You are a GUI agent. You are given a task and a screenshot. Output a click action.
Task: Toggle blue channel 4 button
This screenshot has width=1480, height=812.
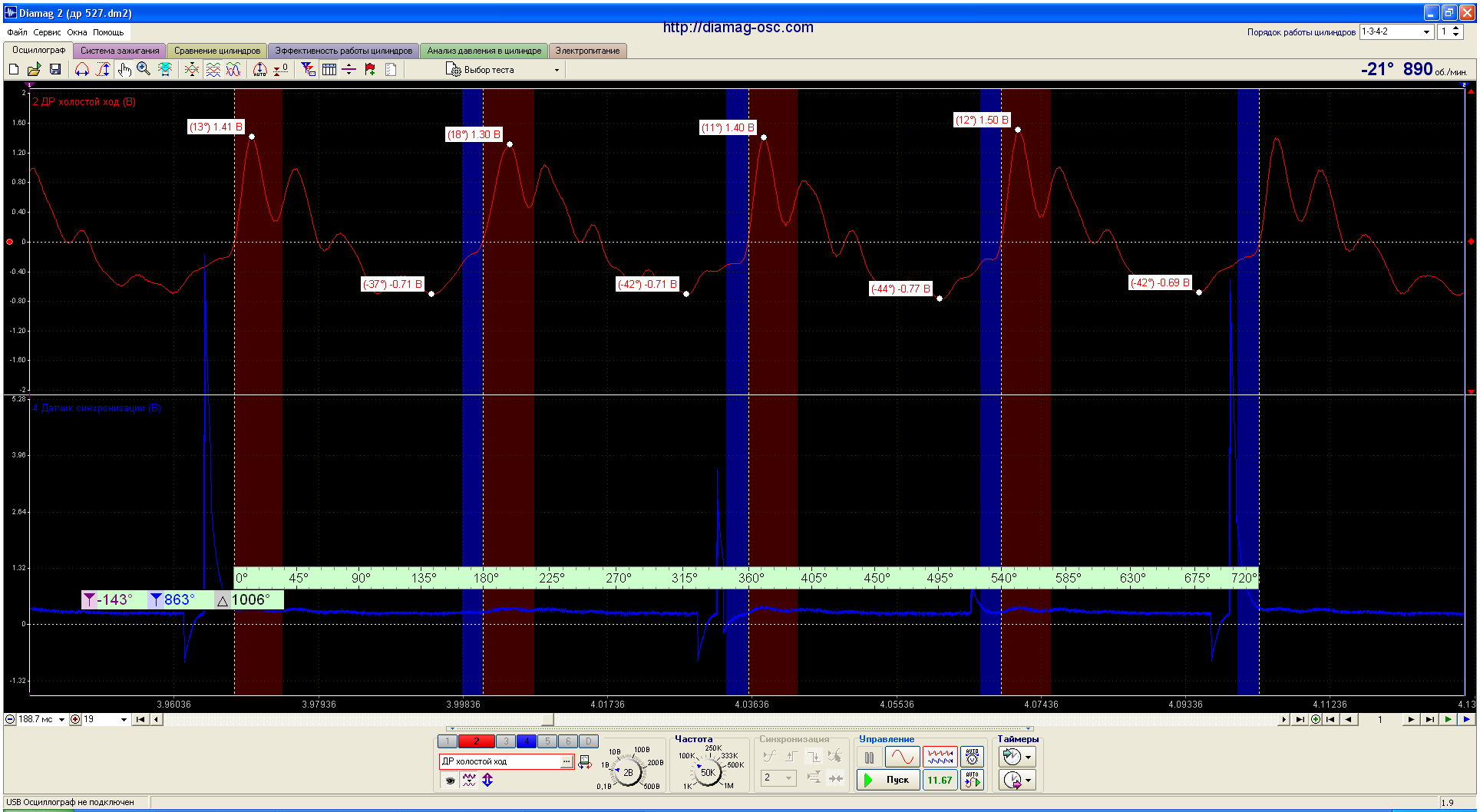tap(527, 741)
